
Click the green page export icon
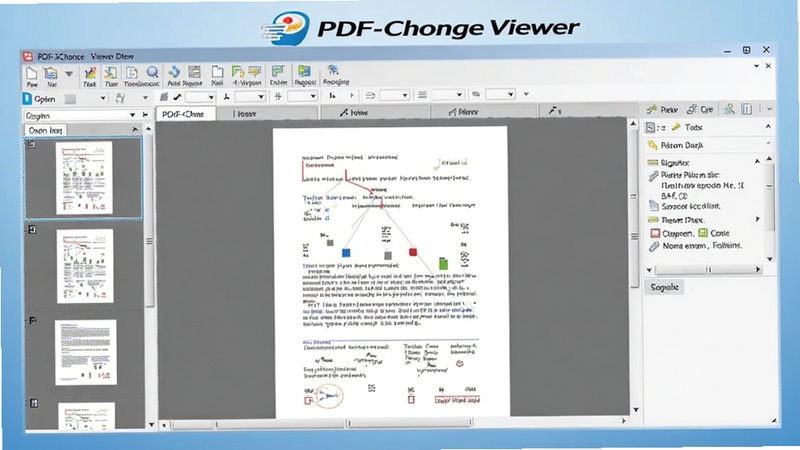click(x=237, y=72)
